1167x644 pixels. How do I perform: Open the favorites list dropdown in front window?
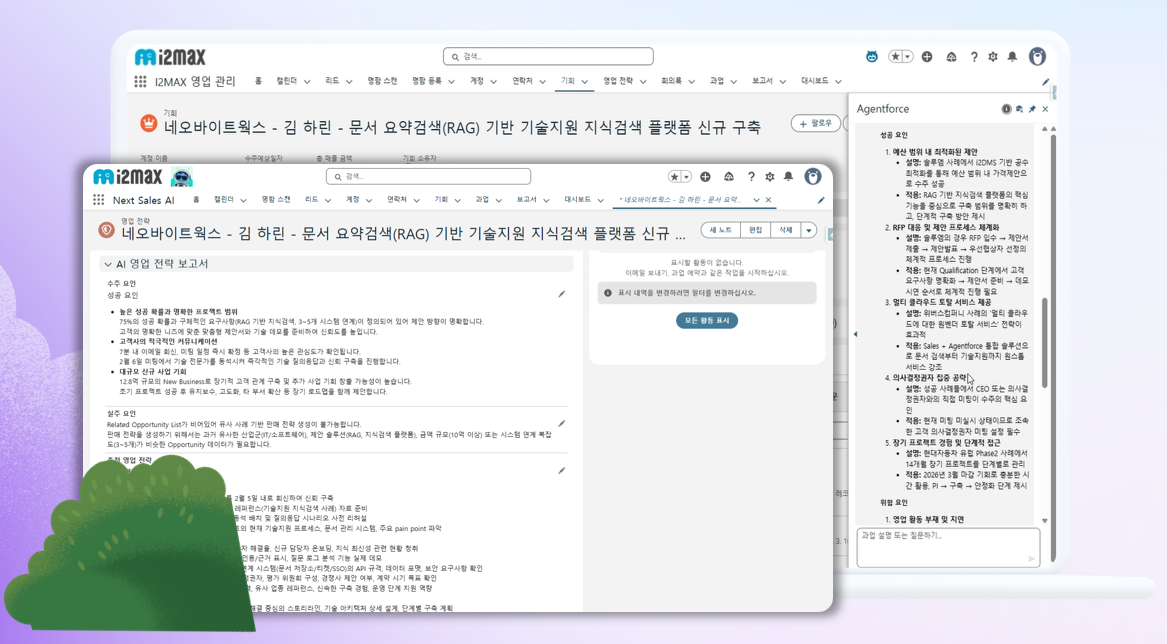pyautogui.click(x=686, y=176)
